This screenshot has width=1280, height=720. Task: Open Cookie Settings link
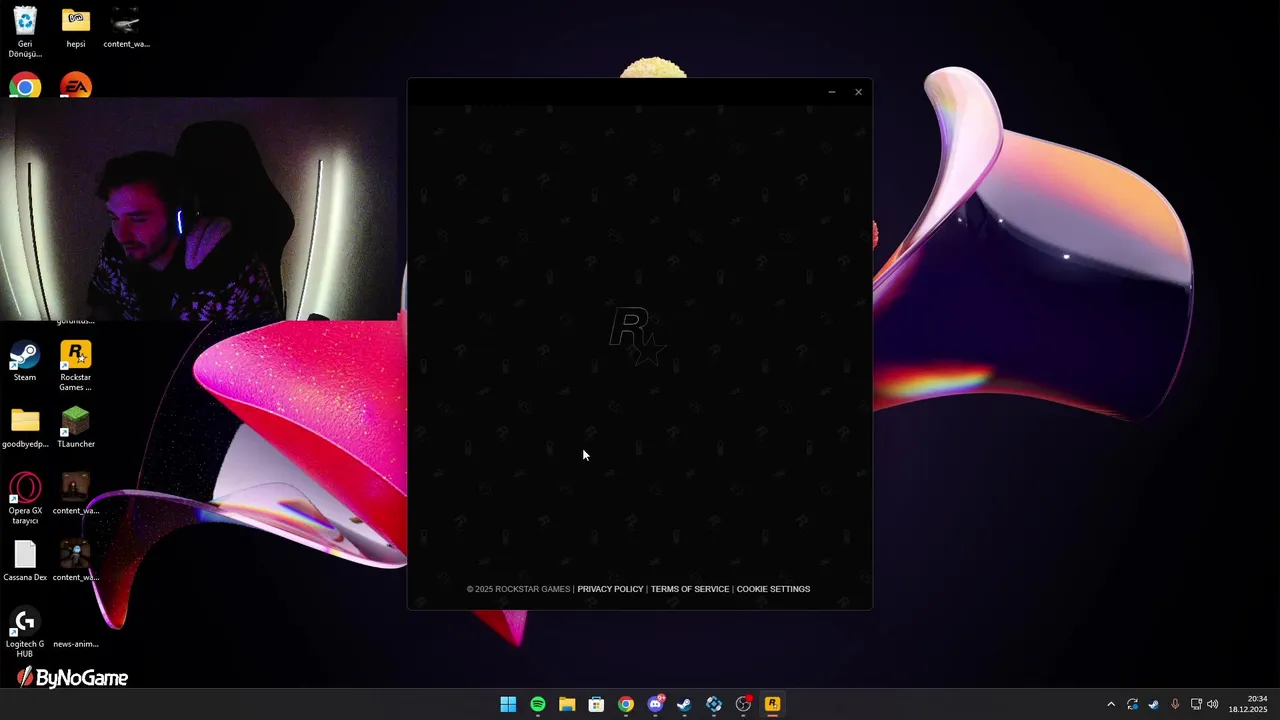pos(773,589)
